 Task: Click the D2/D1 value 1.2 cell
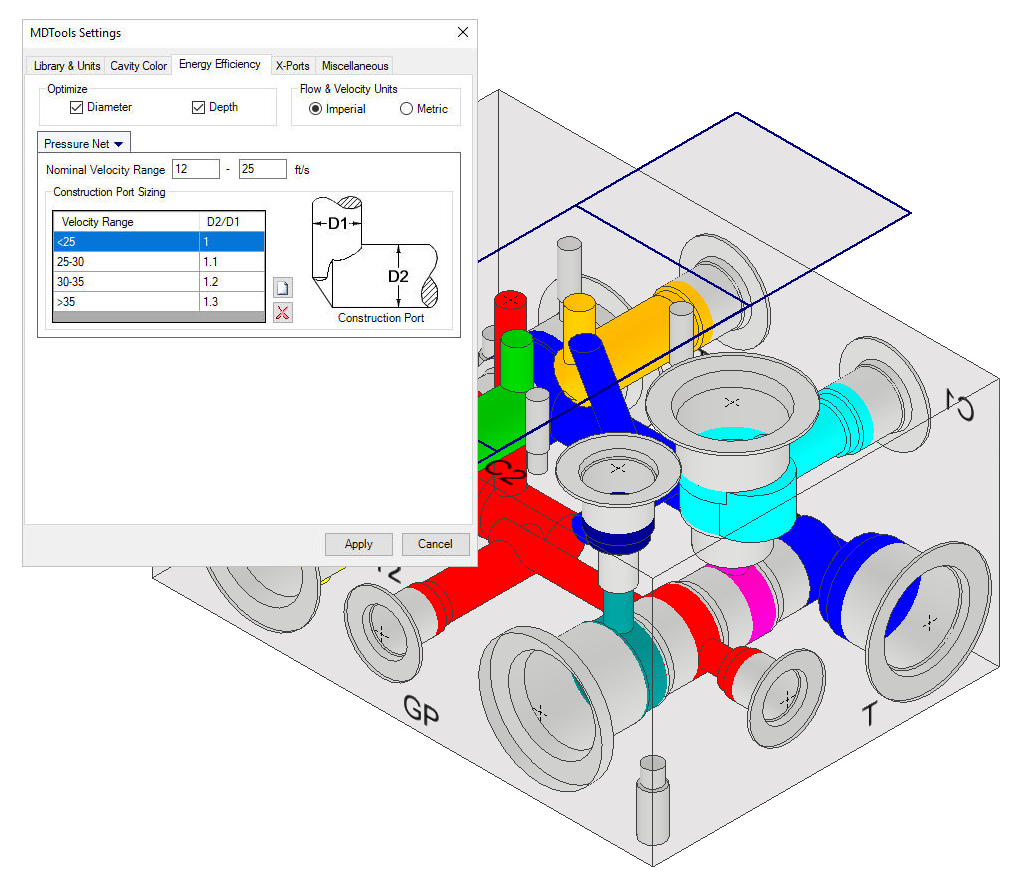click(x=232, y=282)
